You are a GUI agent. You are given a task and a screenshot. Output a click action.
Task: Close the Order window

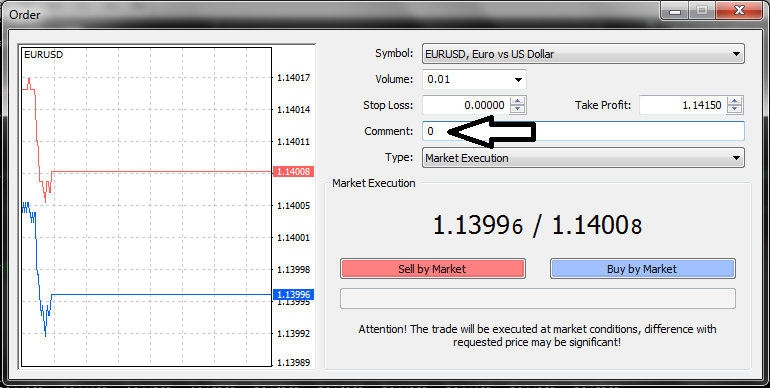tap(739, 10)
